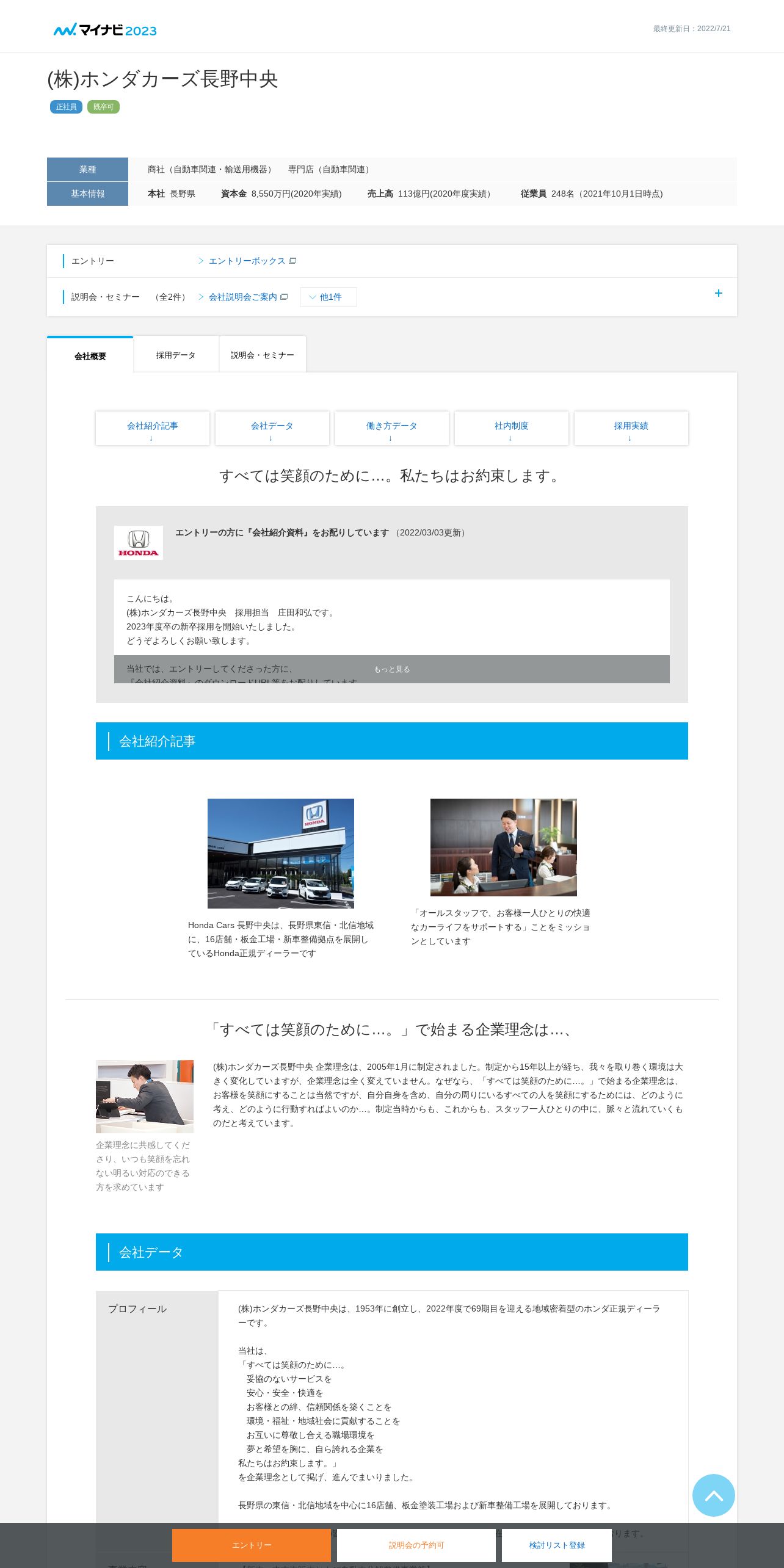Click the scroll-to-top arrow button

coord(713,1495)
